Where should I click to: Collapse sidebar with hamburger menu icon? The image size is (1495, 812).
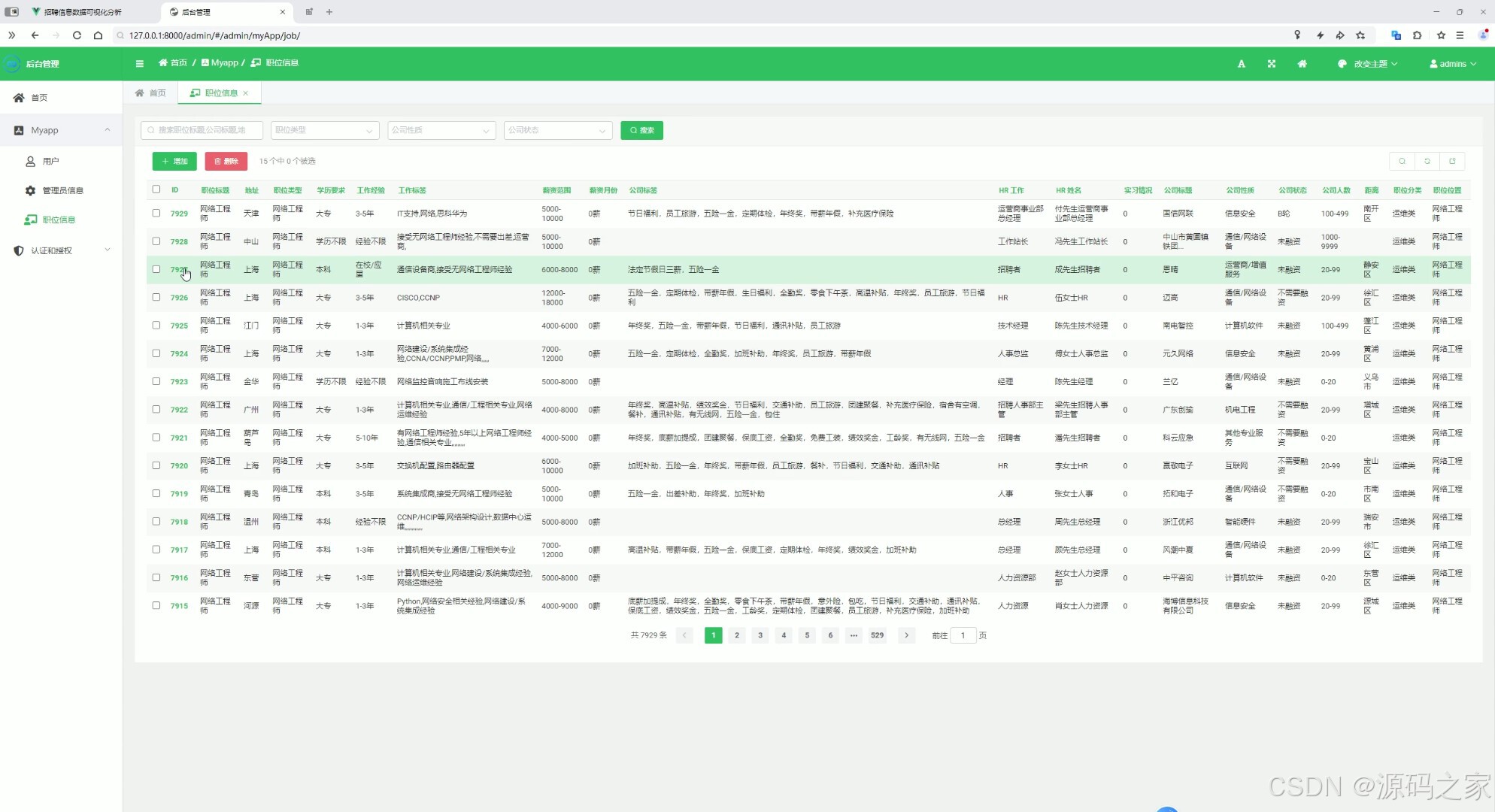coord(139,64)
